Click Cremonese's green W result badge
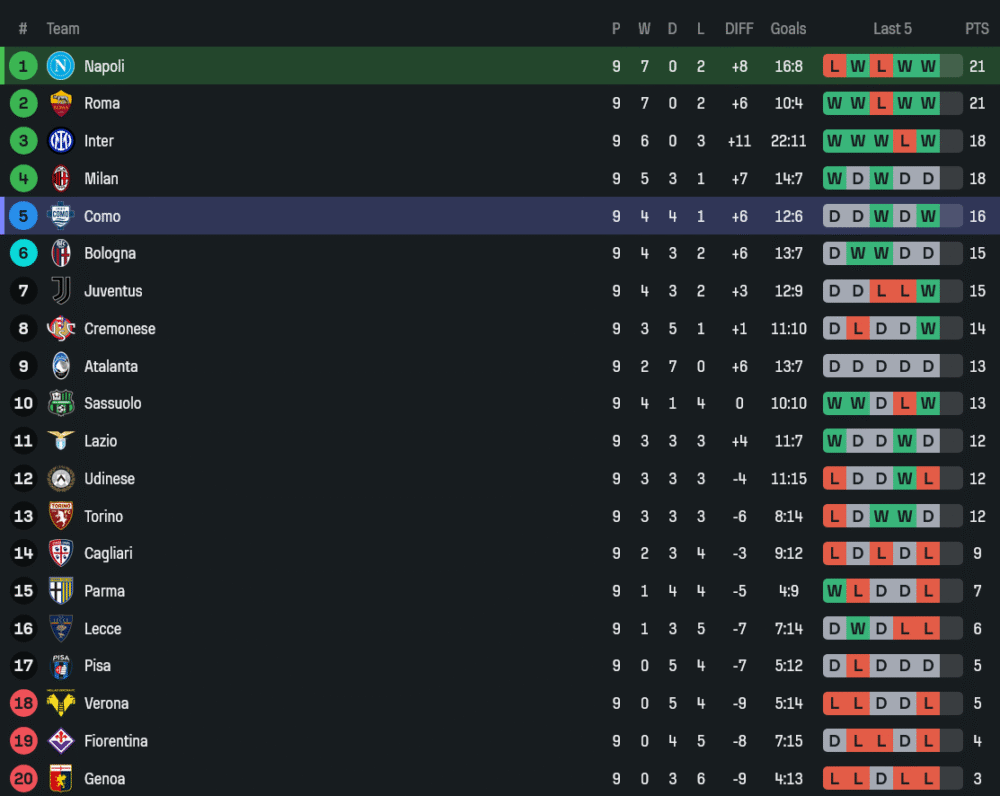1000x796 pixels. [928, 328]
